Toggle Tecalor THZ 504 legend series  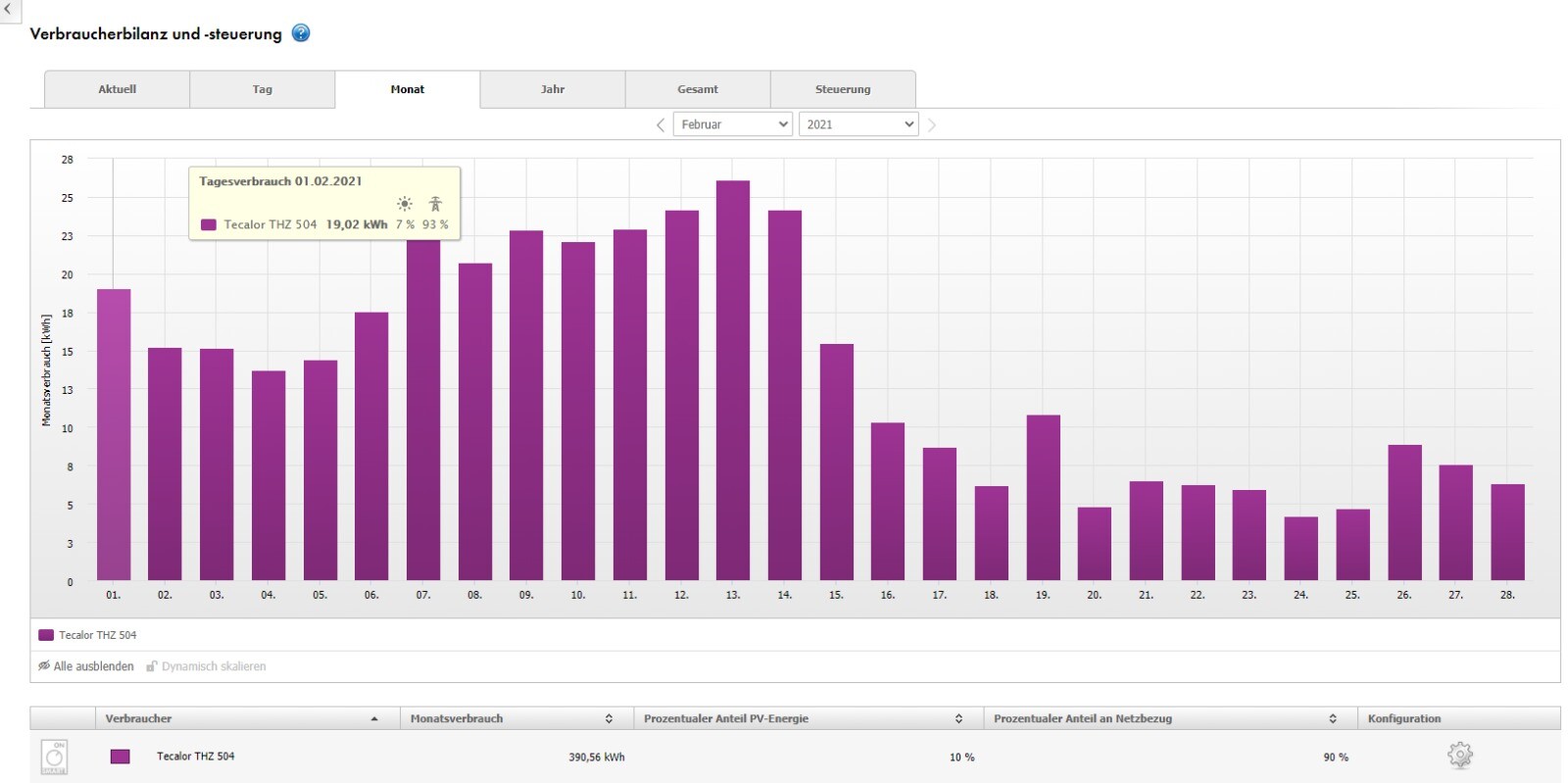click(x=88, y=635)
